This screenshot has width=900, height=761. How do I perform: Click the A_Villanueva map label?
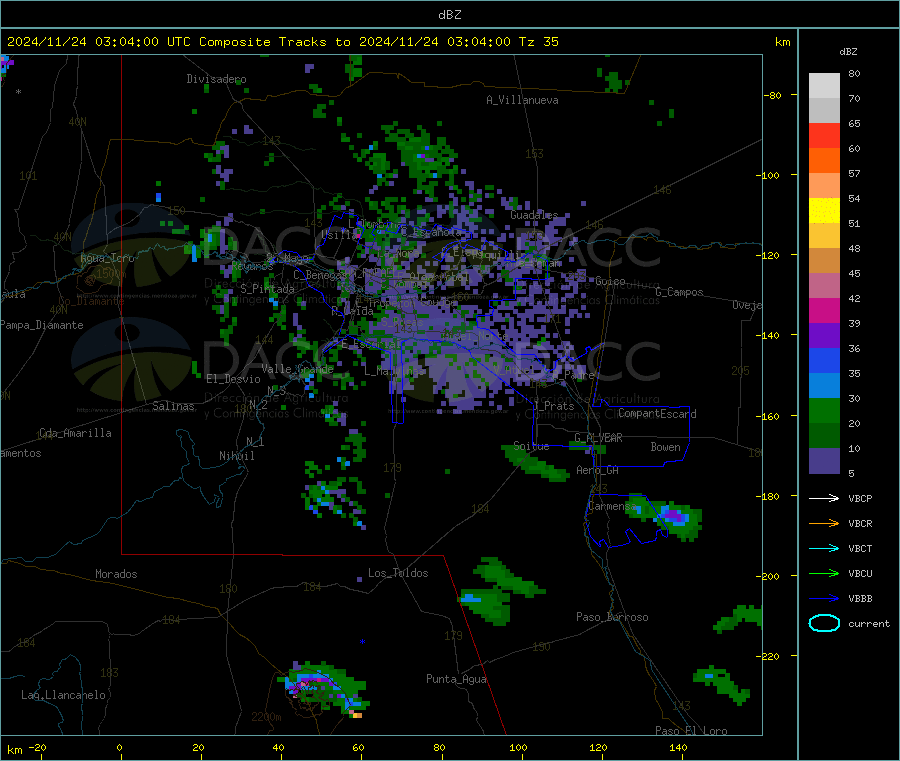522,100
